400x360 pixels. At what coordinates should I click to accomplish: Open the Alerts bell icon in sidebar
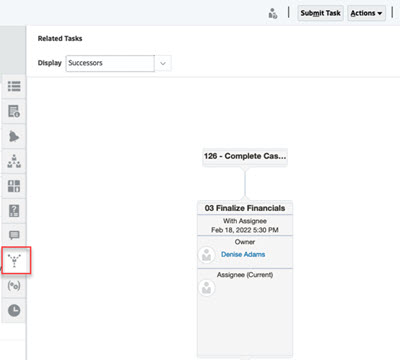14,136
